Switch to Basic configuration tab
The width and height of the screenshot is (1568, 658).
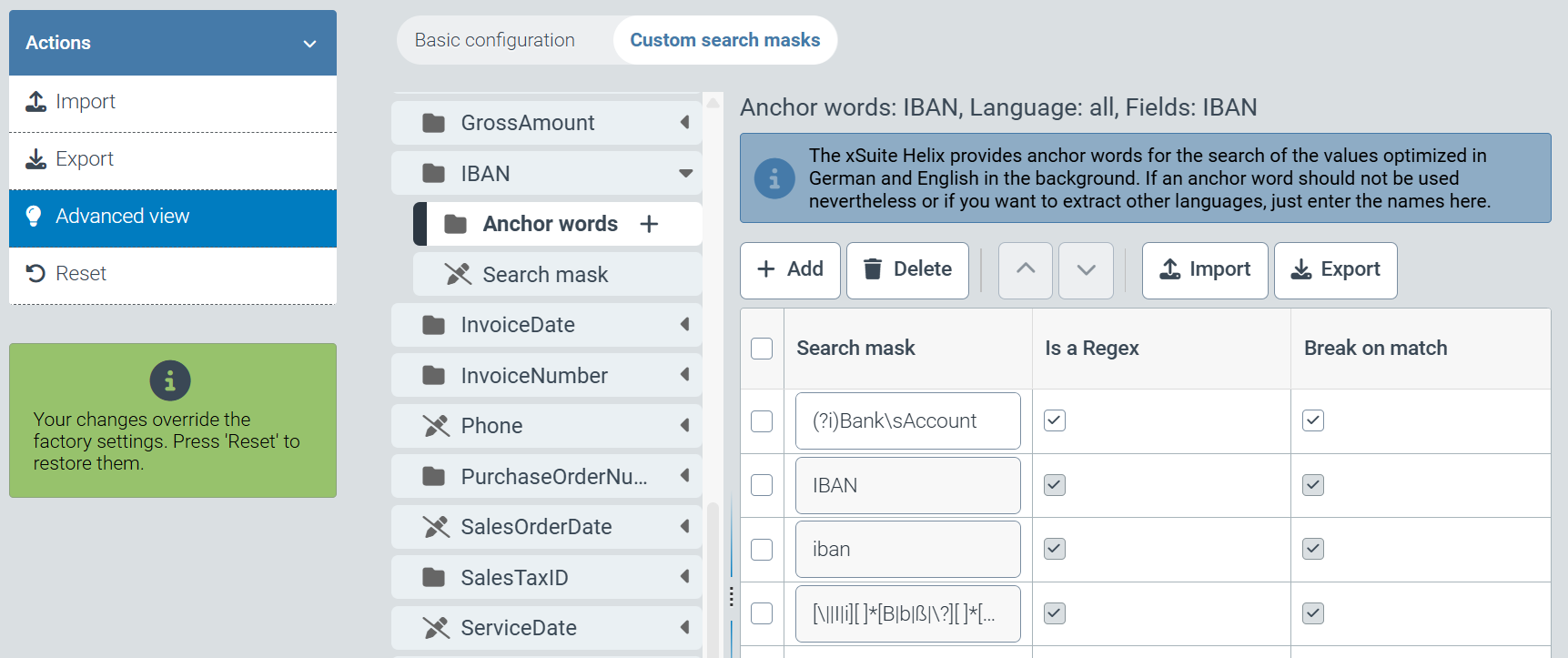pos(494,40)
